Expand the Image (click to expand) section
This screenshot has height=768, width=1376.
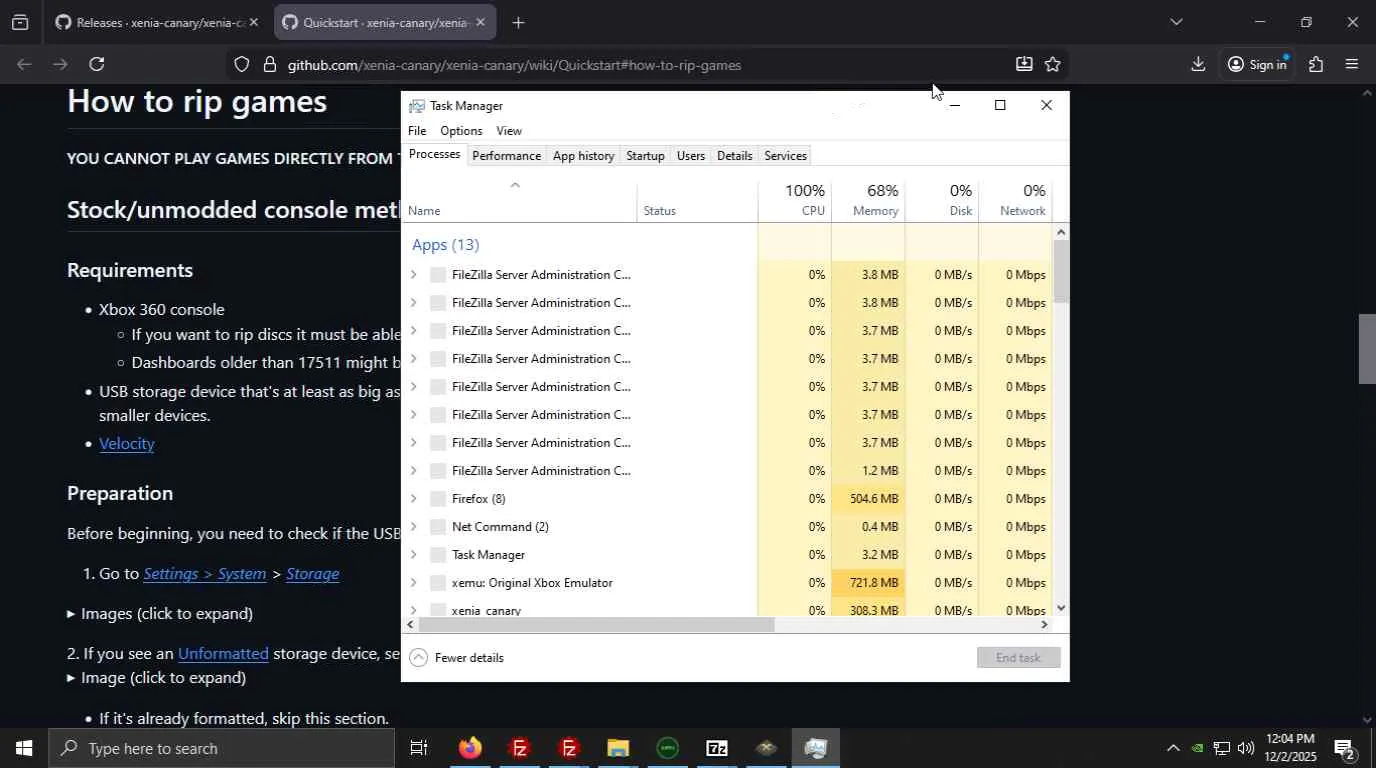(156, 678)
